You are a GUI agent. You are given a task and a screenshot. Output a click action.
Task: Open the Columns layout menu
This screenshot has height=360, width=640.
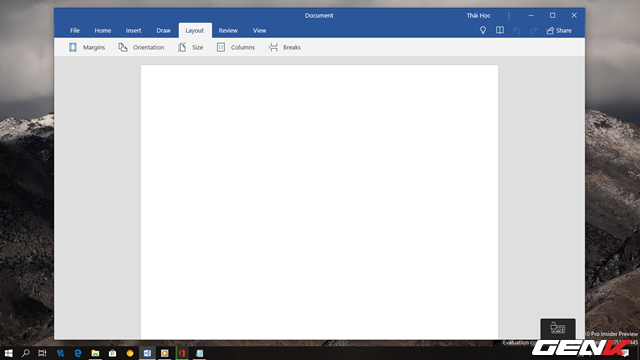[x=236, y=47]
